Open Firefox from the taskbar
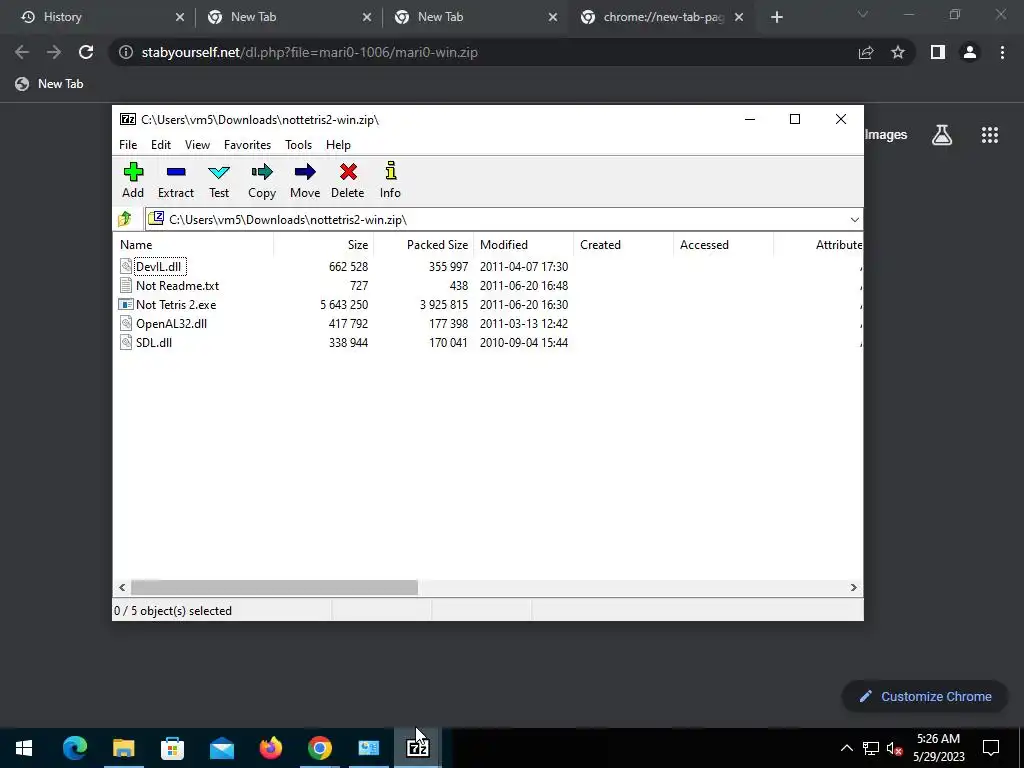Viewport: 1024px width, 768px height. [x=270, y=748]
